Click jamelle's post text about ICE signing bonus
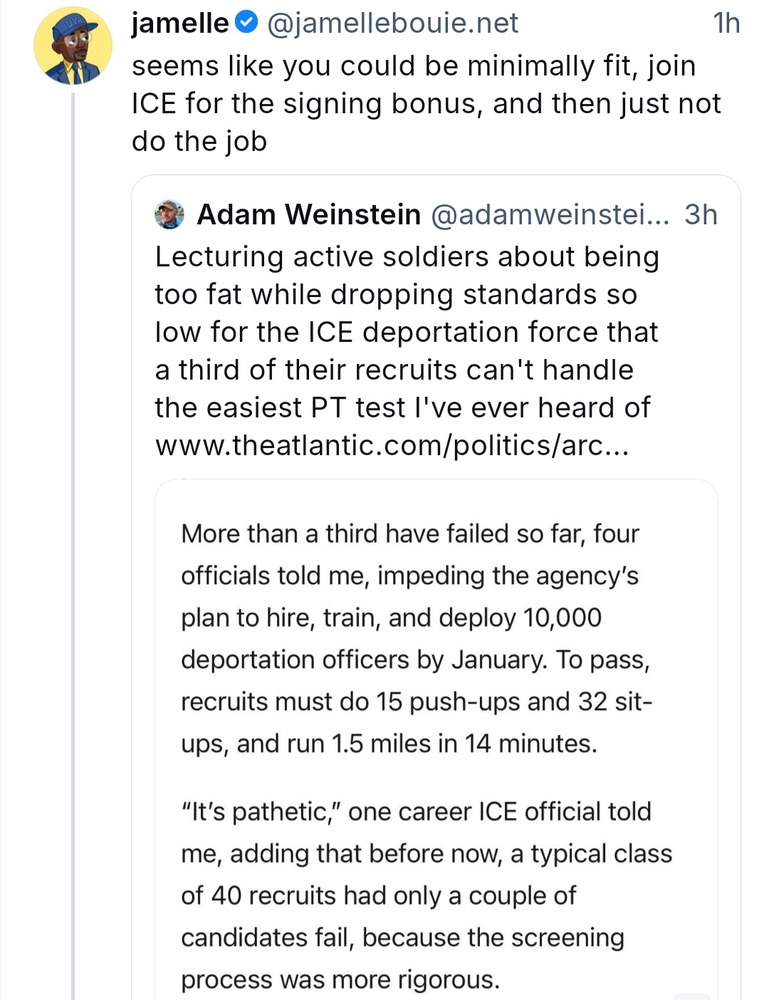 pyautogui.click(x=426, y=105)
